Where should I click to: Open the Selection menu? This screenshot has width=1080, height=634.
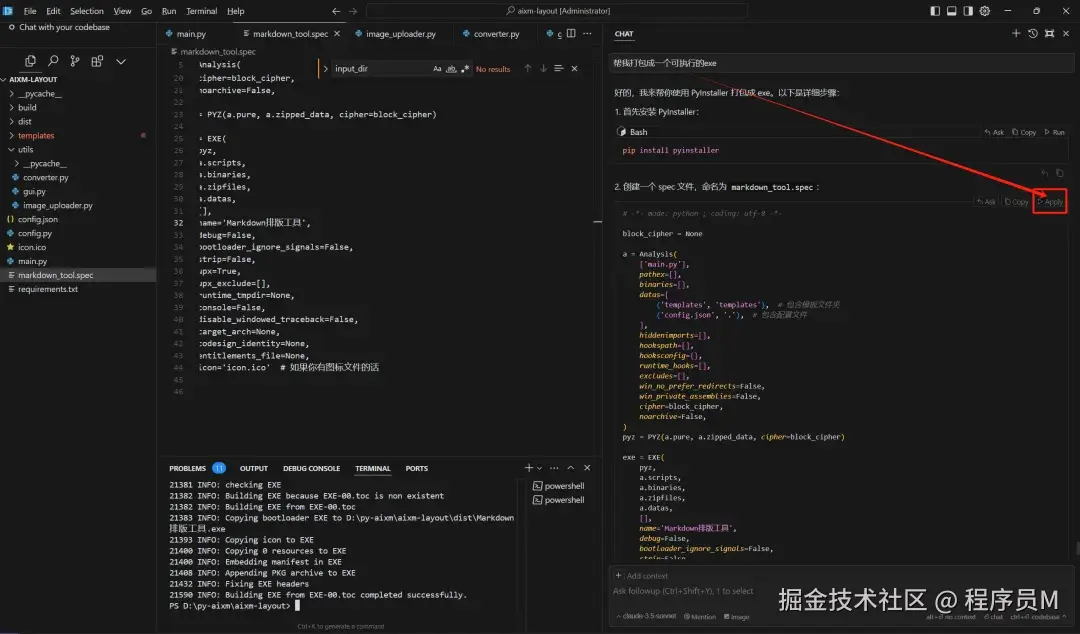(x=87, y=11)
